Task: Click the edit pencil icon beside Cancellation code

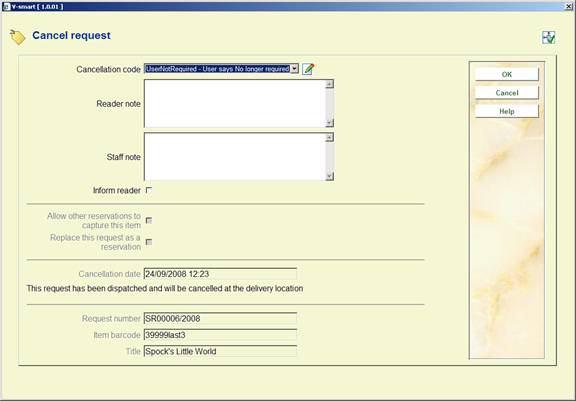Action: click(x=308, y=69)
